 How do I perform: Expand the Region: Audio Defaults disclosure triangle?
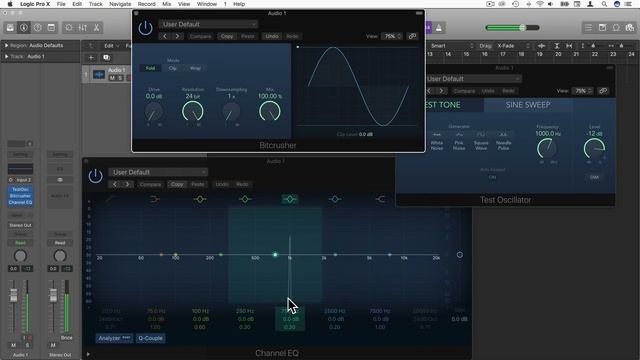(x=6, y=45)
